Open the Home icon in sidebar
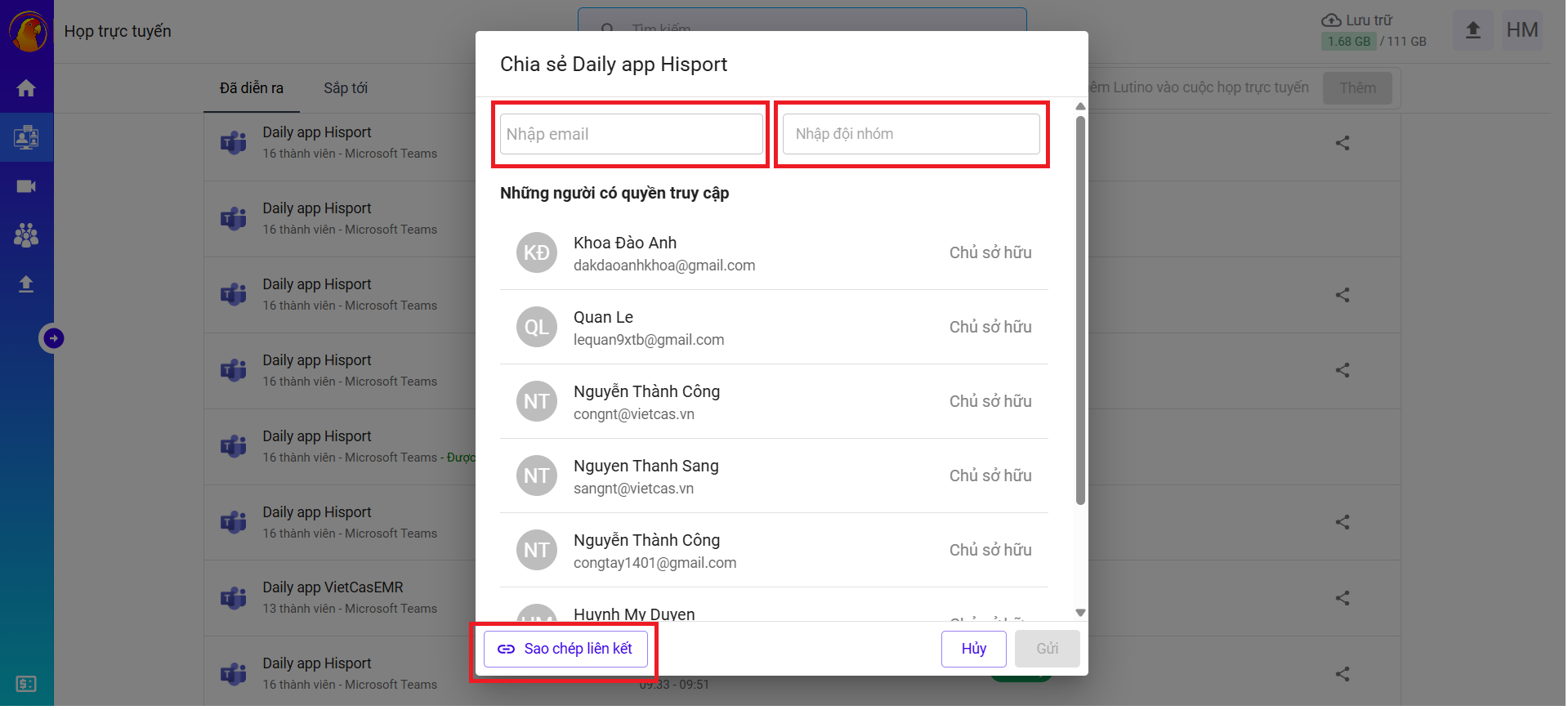Image resolution: width=1568 pixels, height=710 pixels. (26, 88)
